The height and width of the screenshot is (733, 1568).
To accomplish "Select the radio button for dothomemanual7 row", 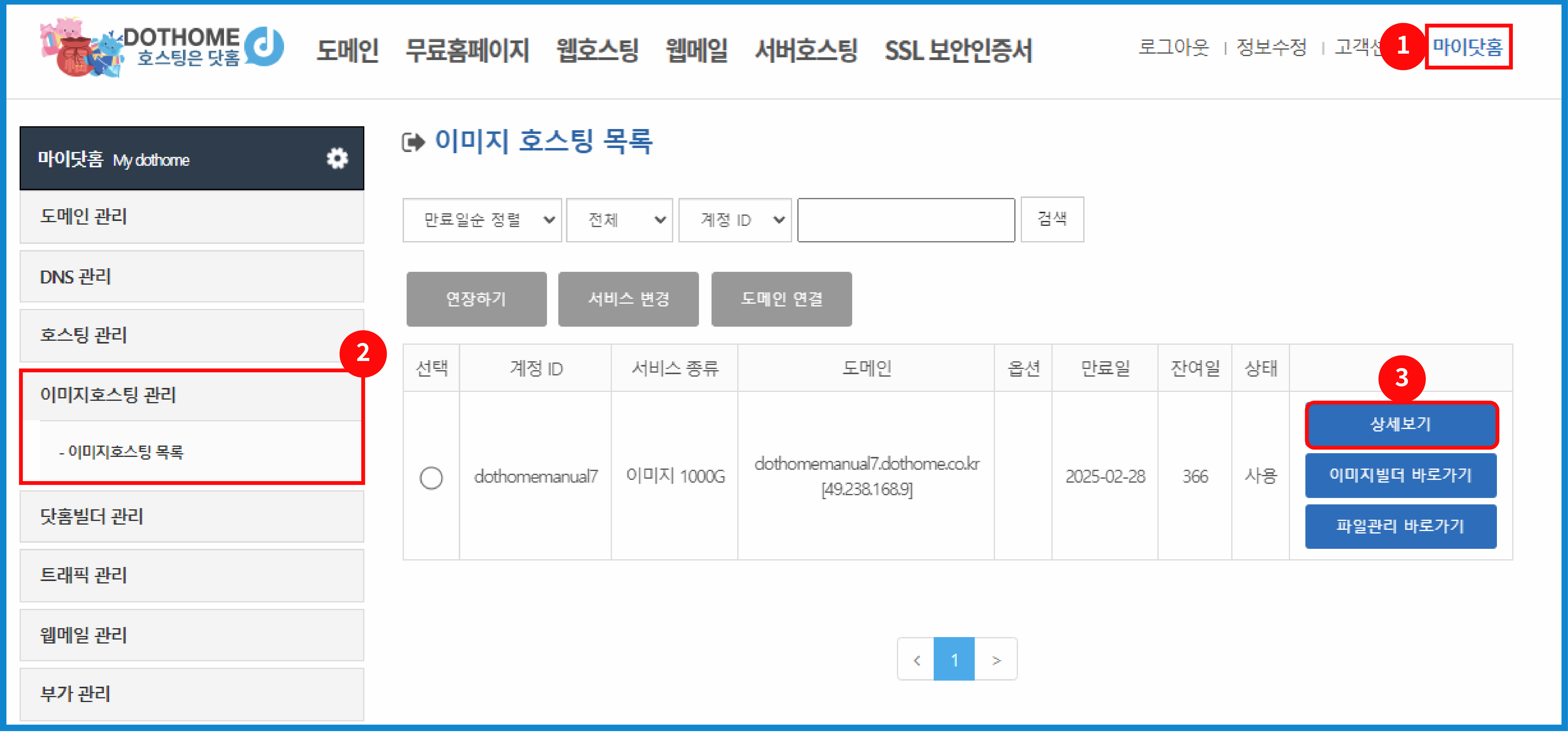I will point(431,479).
